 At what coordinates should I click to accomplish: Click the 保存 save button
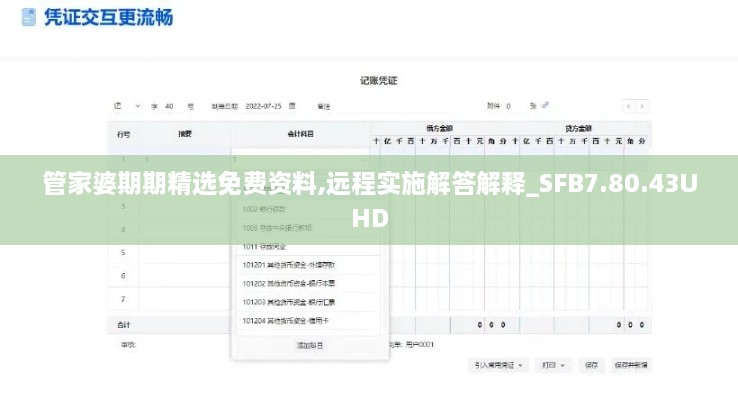[591, 365]
